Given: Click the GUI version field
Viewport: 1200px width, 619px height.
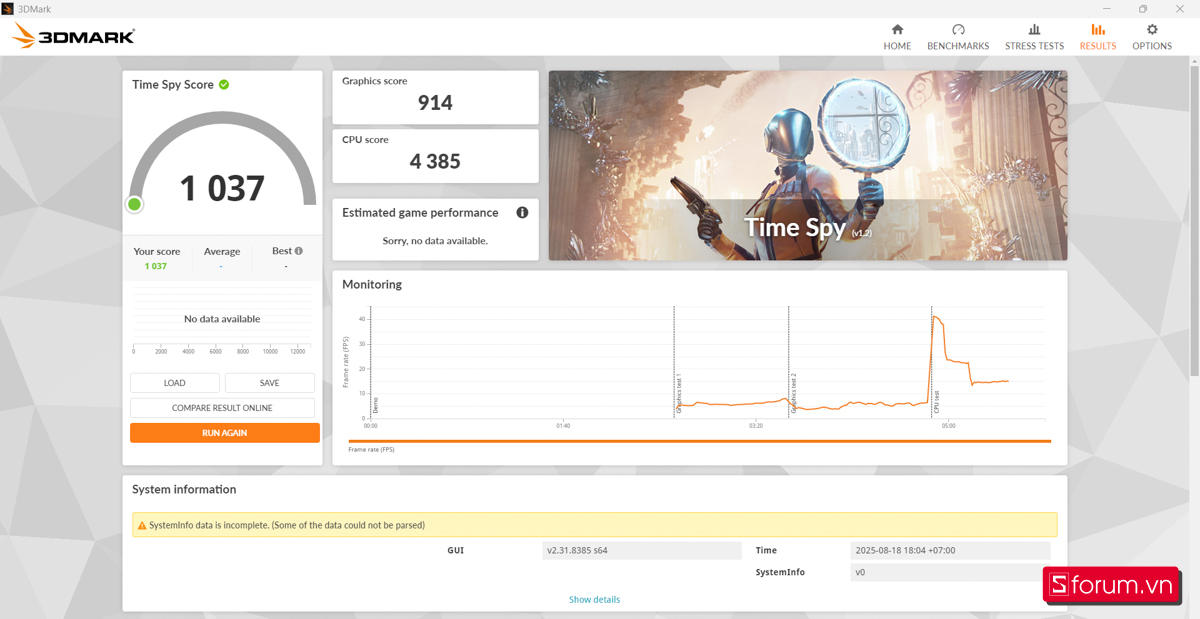Looking at the screenshot, I should click(x=642, y=551).
